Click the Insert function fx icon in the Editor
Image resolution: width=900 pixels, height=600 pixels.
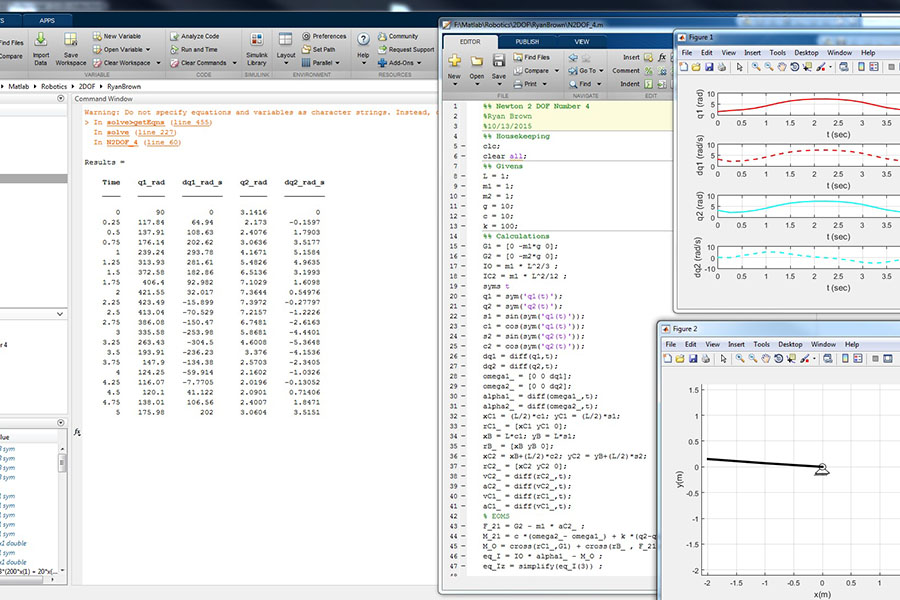click(662, 57)
